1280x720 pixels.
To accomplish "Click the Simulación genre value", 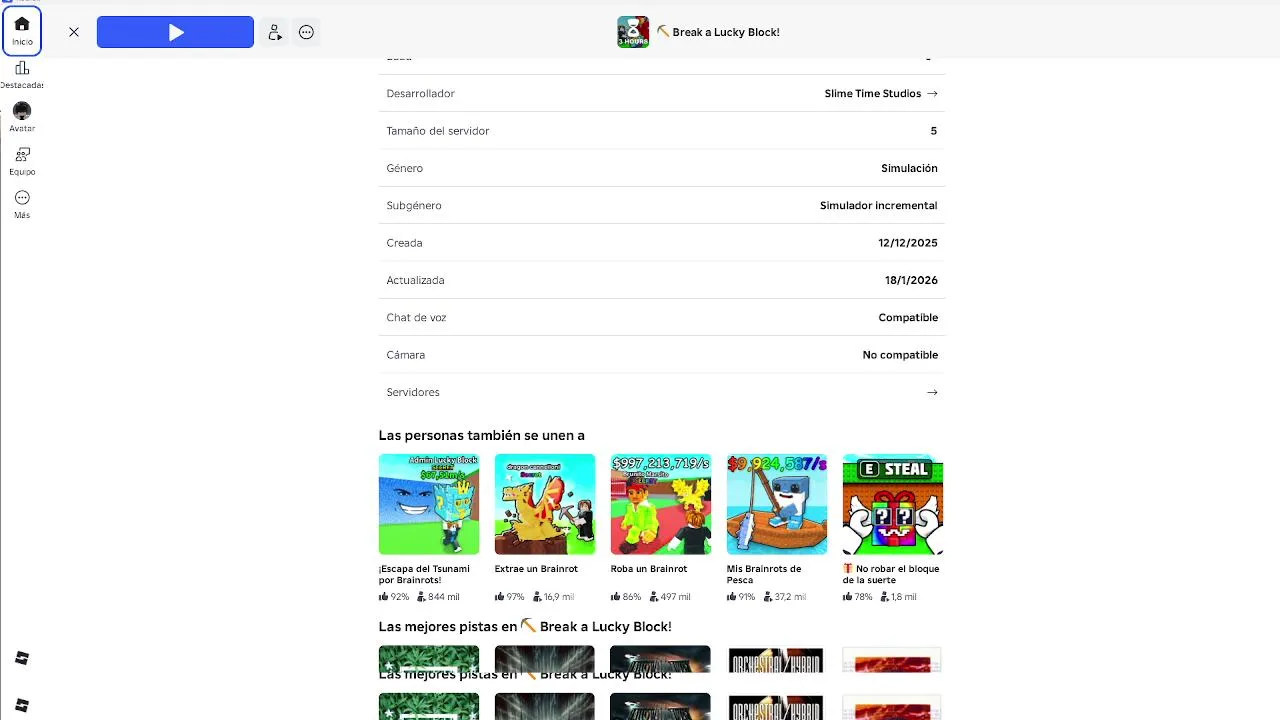I will (909, 168).
